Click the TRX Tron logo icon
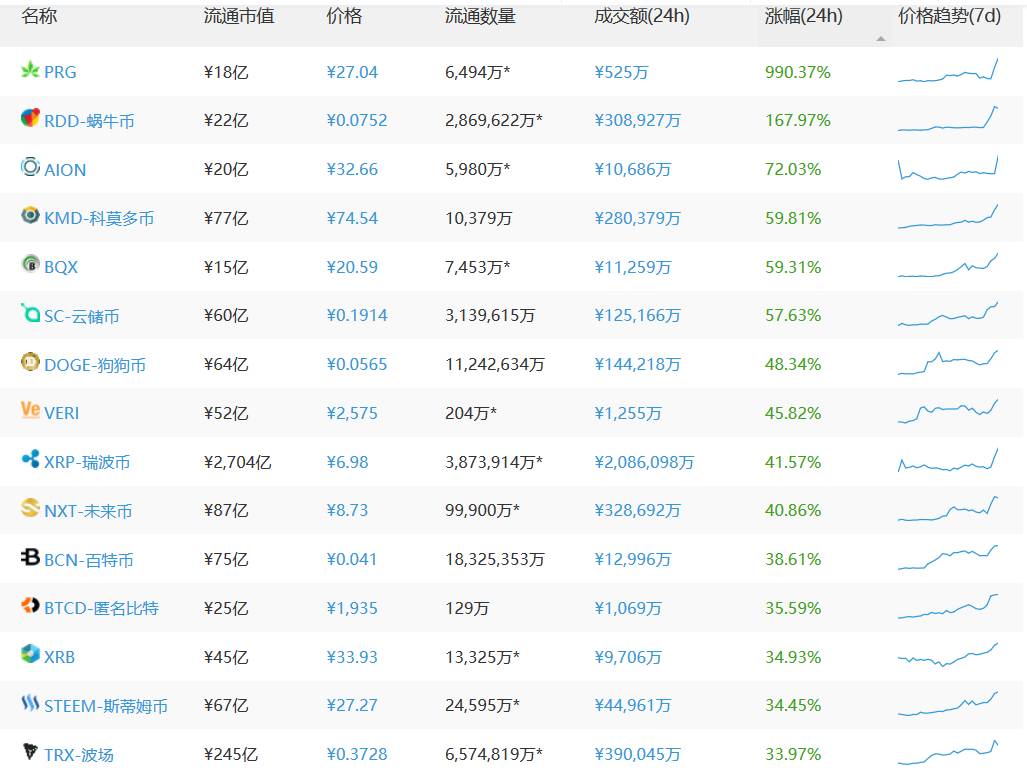 click(30, 752)
